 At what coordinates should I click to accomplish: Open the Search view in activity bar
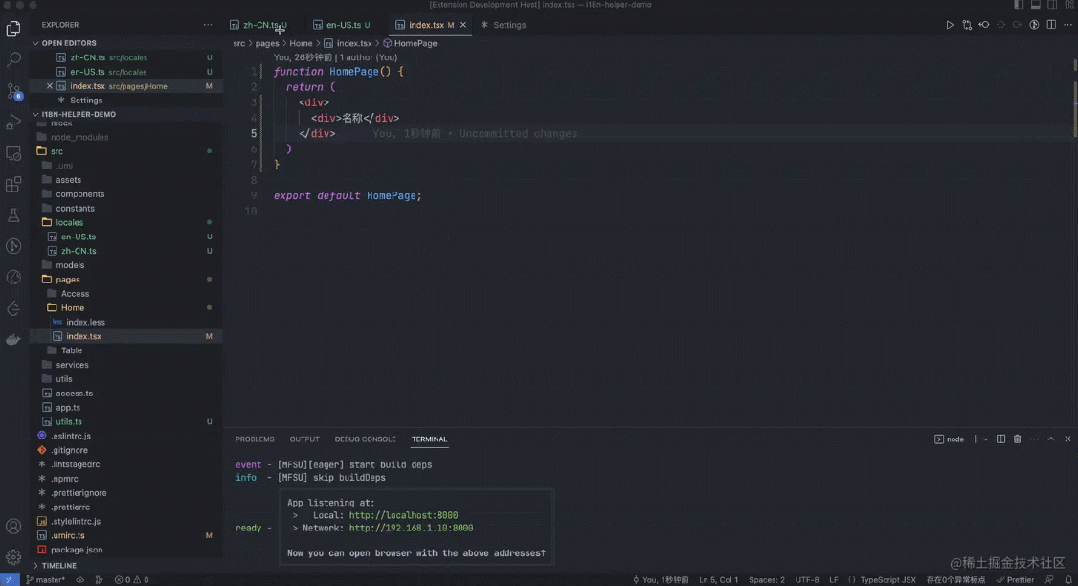tap(13, 60)
